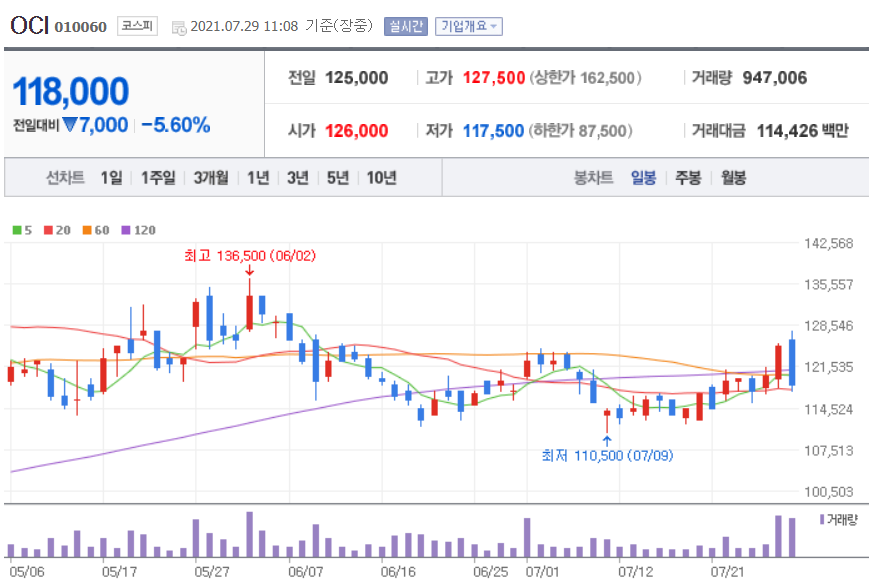Click the 06/25 date axis label
Screen dimensions: 869x586
(x=490, y=572)
